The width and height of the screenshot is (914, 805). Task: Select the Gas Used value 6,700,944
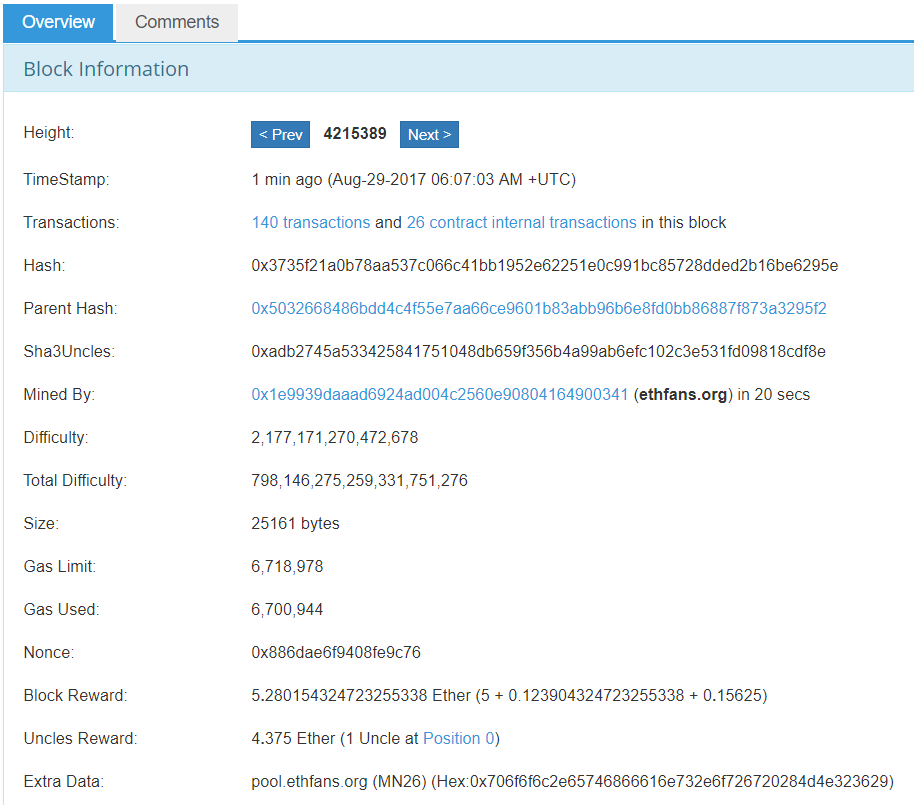(287, 610)
